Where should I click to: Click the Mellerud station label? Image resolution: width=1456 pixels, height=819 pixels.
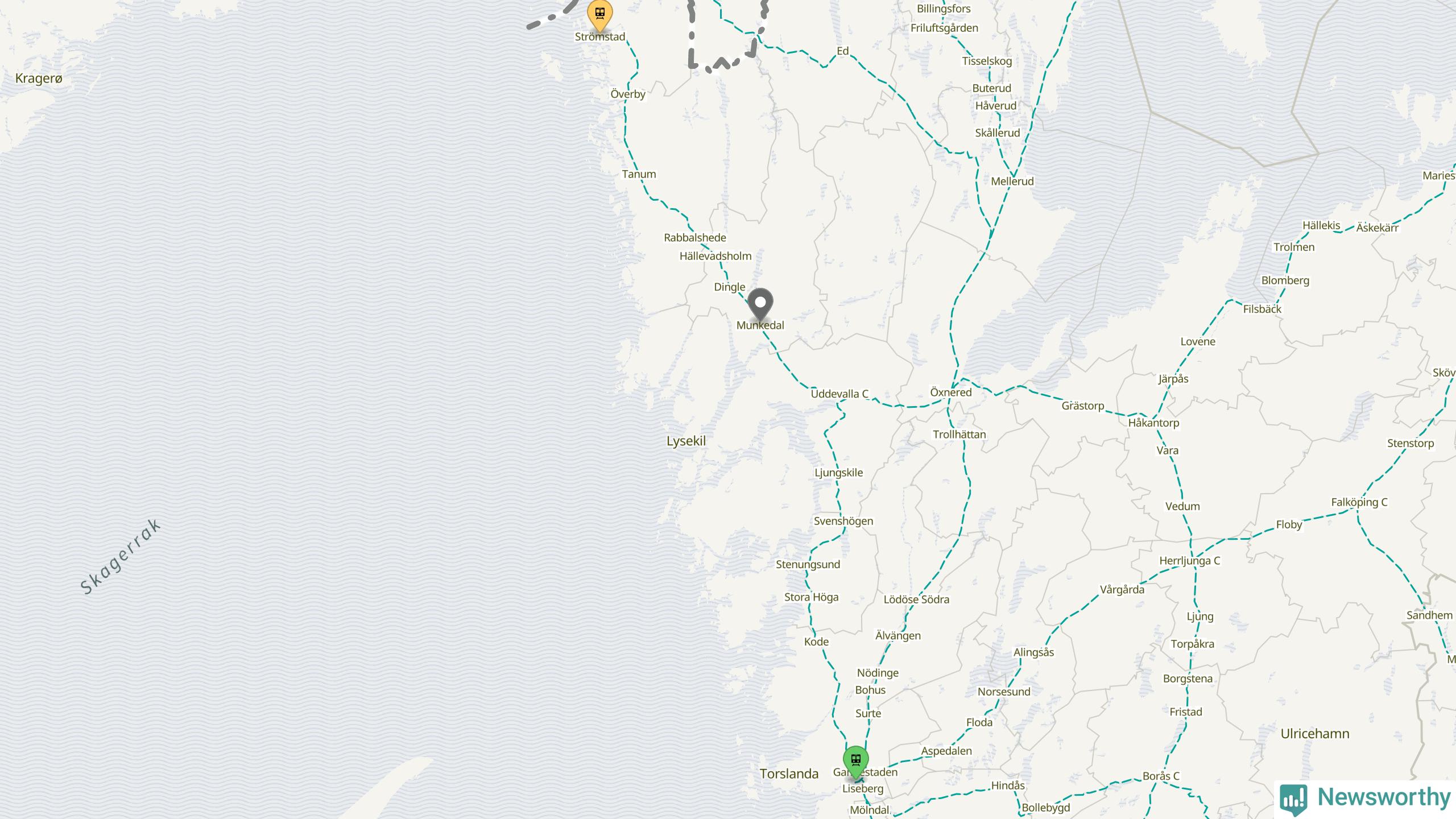[x=1012, y=181]
